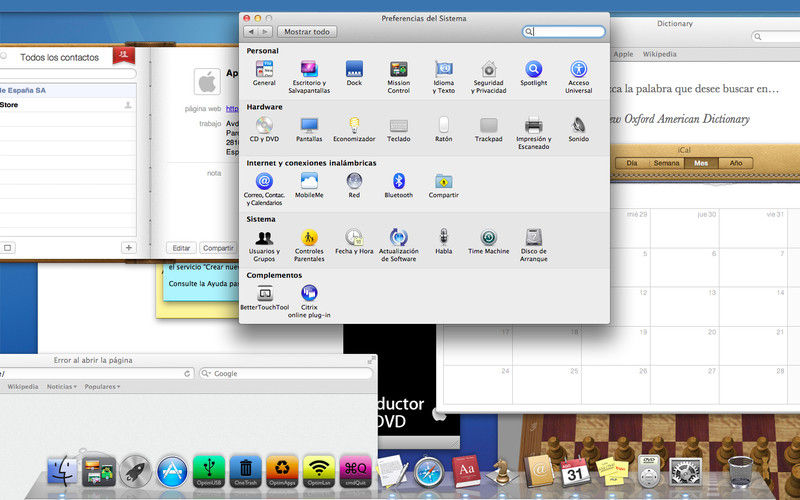
Task: Open Noticias bookmarks dropdown in Safari
Action: 61,387
